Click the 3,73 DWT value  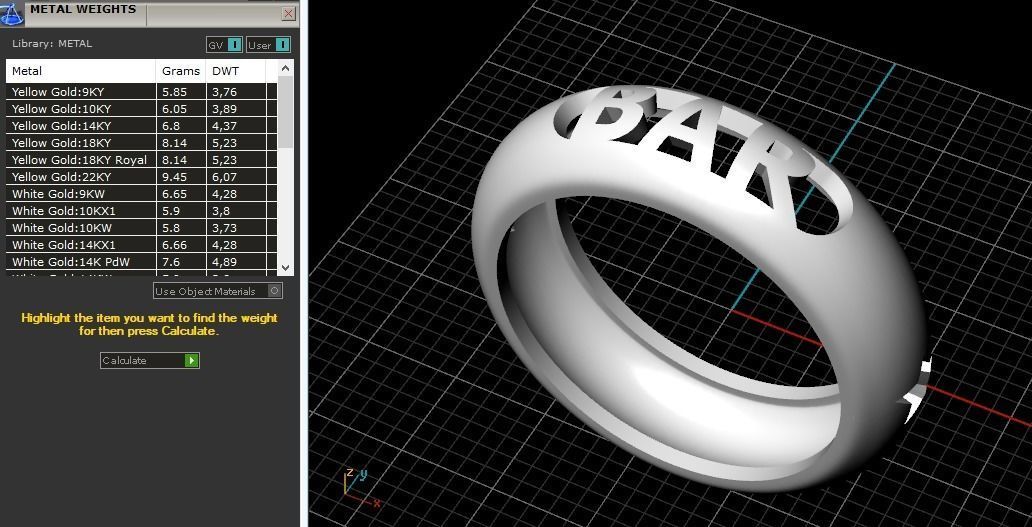click(x=224, y=228)
